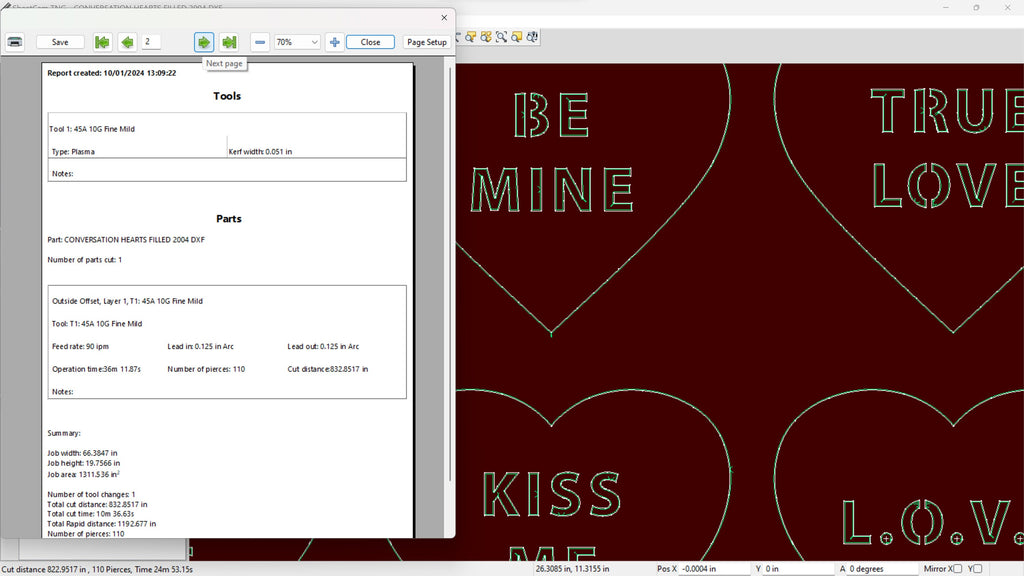
Task: Click 'Job width: 66.3847 in' text
Action: (82, 453)
